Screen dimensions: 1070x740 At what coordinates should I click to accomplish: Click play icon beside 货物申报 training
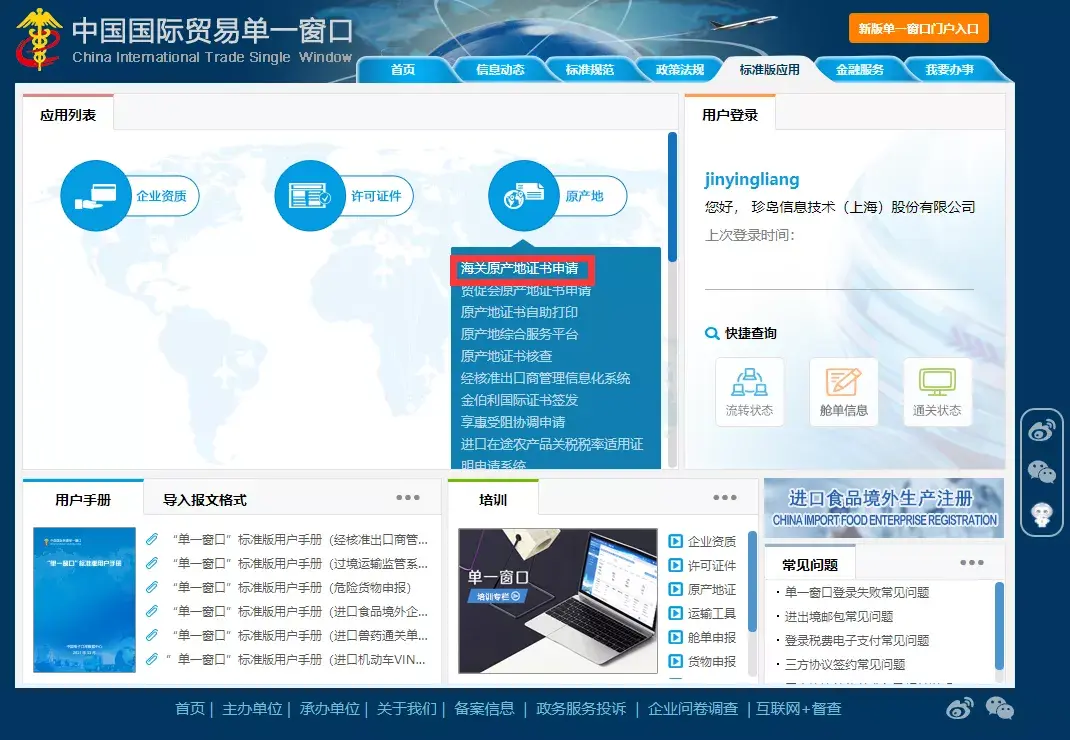point(676,661)
